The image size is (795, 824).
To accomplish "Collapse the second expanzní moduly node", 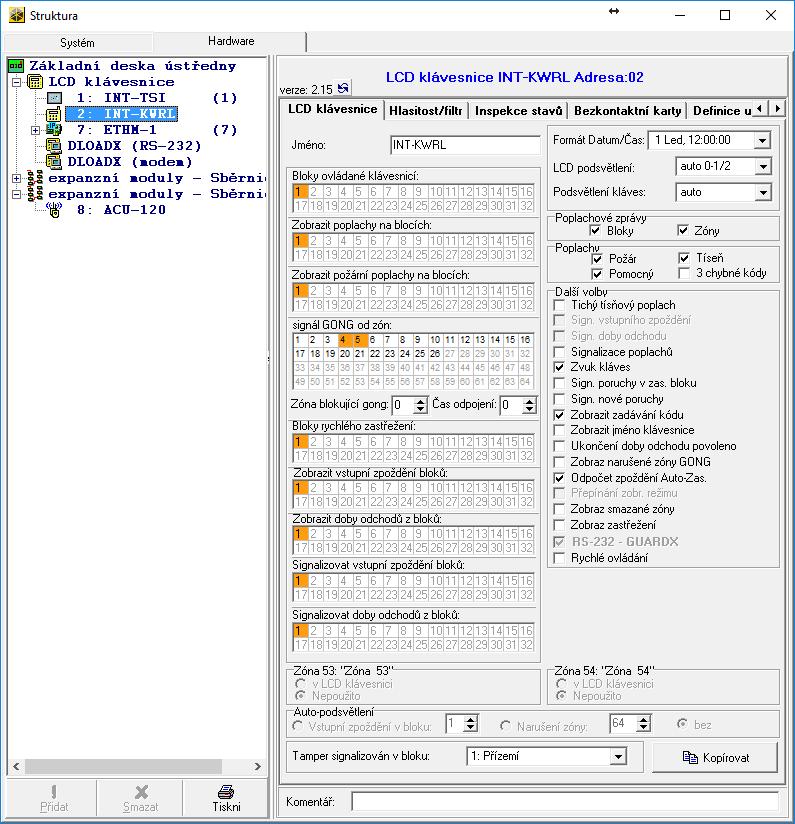I will point(17,194).
